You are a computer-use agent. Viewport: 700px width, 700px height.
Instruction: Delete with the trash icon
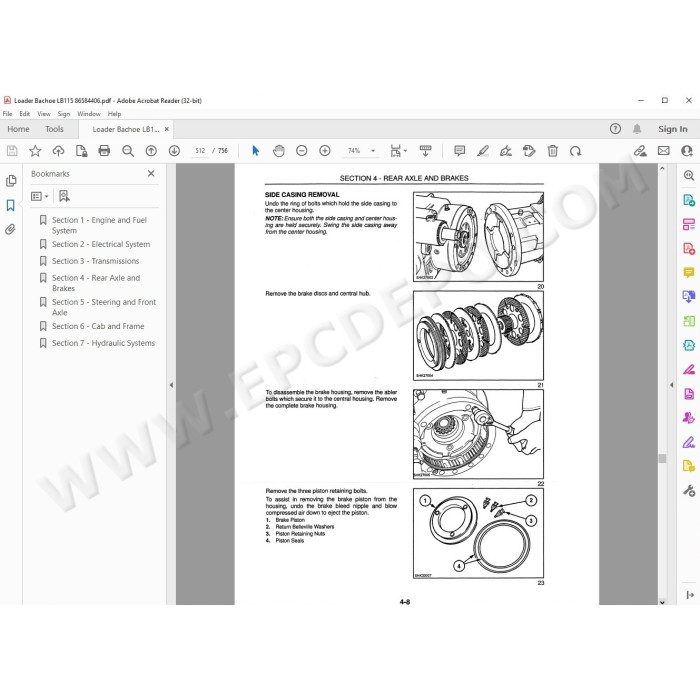553,151
